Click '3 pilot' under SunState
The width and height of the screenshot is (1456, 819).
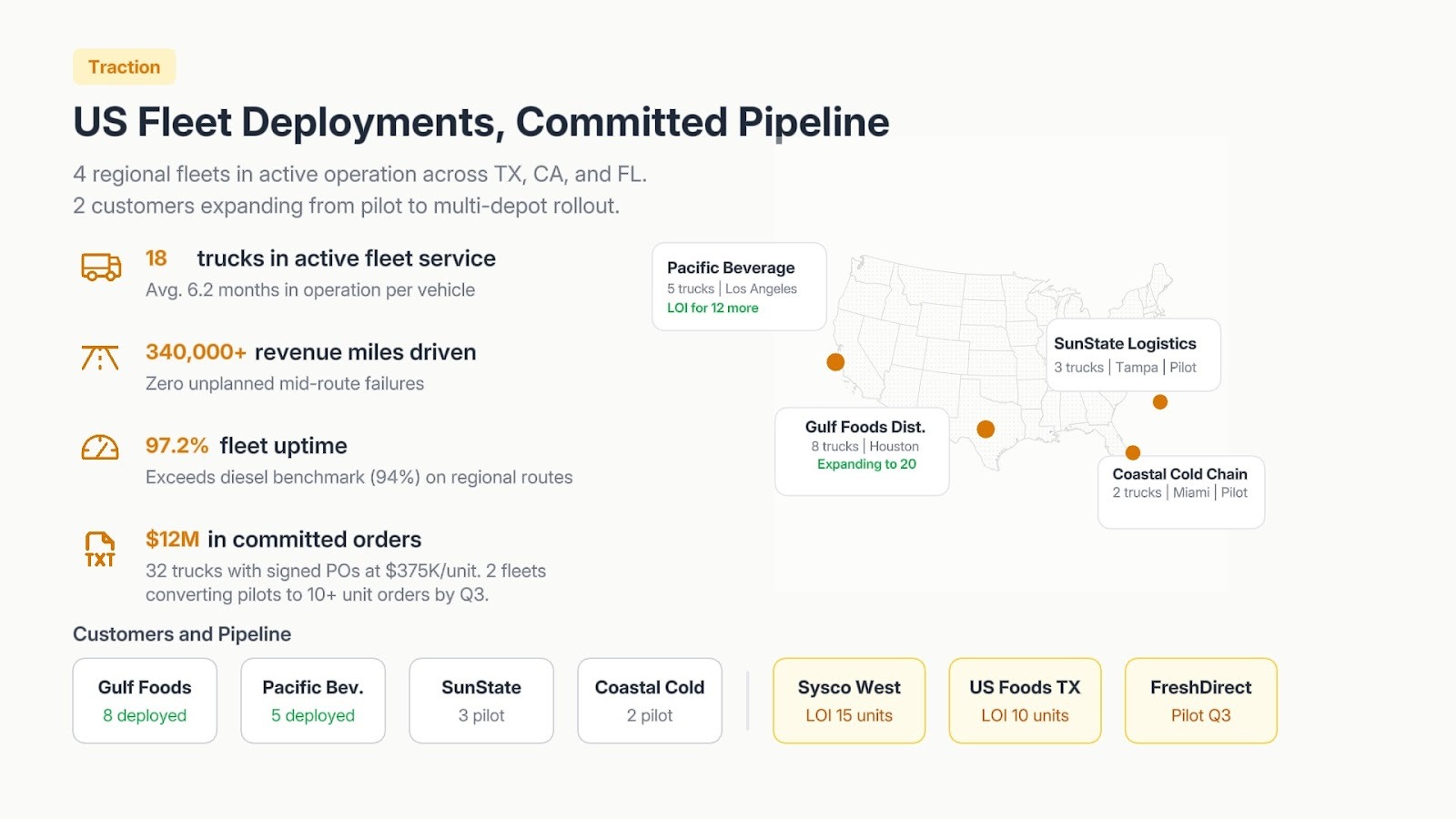pyautogui.click(x=481, y=715)
